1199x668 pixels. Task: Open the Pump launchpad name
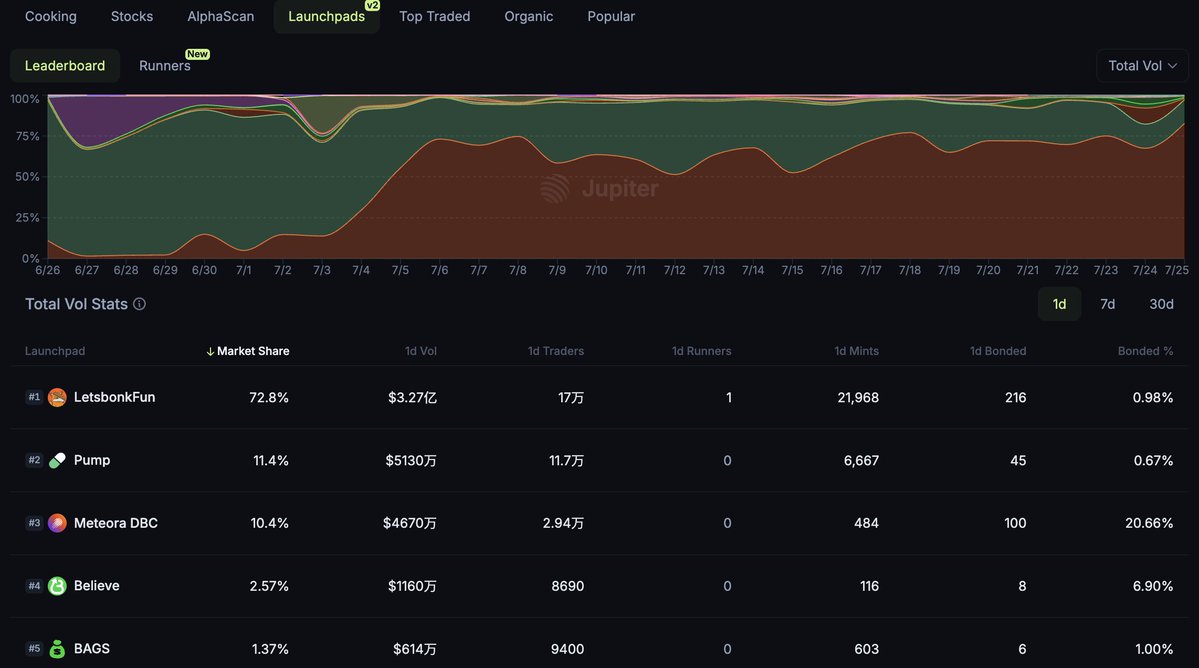click(92, 460)
